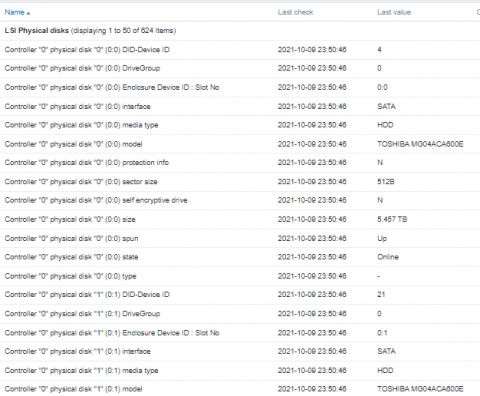Select disk "0" (0:0) state item
The width and height of the screenshot is (480, 396).
71,257
